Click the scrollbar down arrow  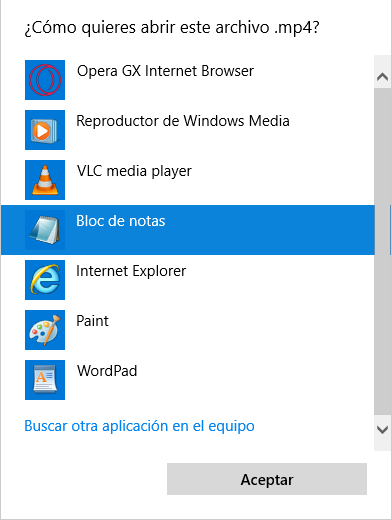click(x=382, y=429)
